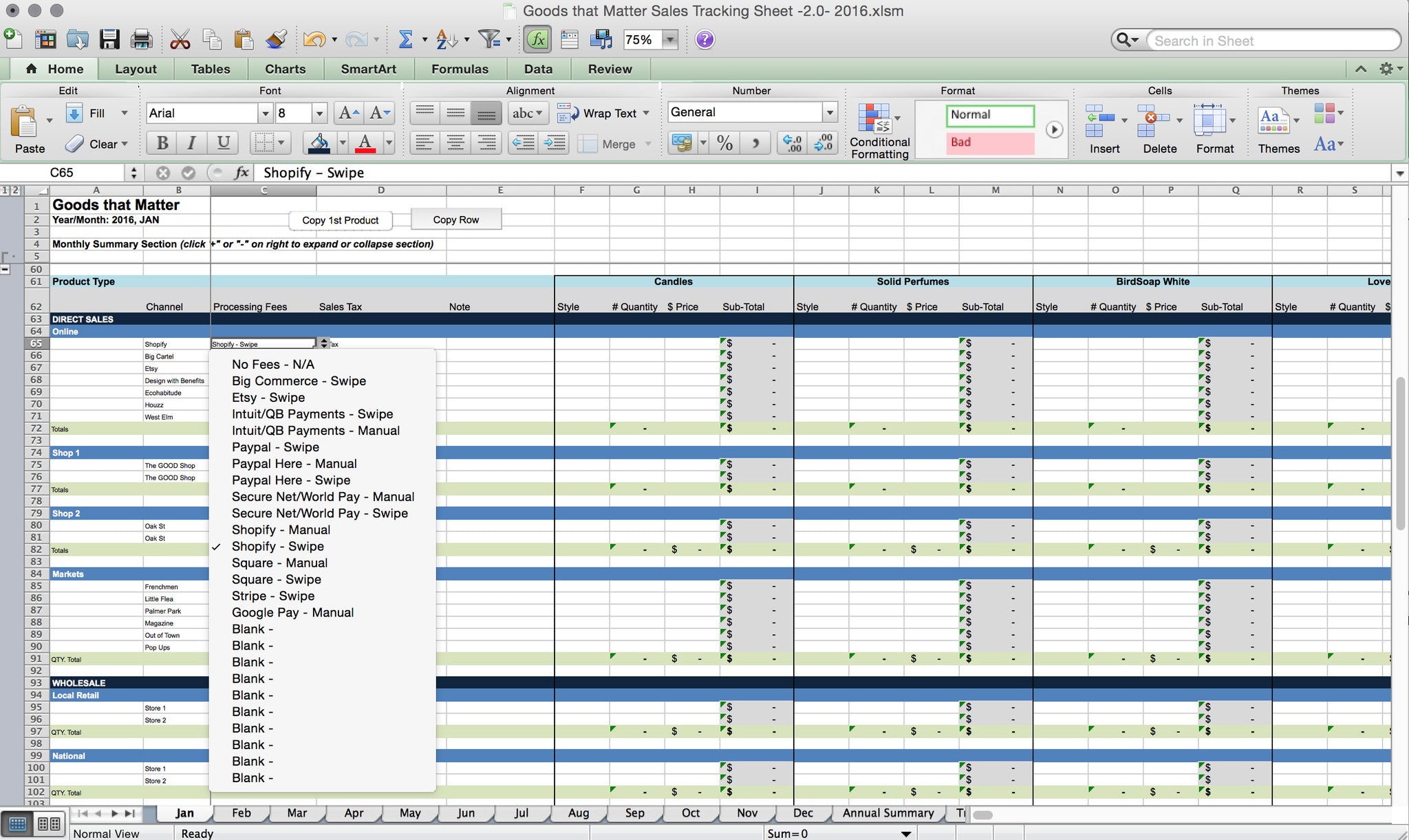Click the Search in Sheet field
The width and height of the screenshot is (1409, 840).
(x=1273, y=41)
